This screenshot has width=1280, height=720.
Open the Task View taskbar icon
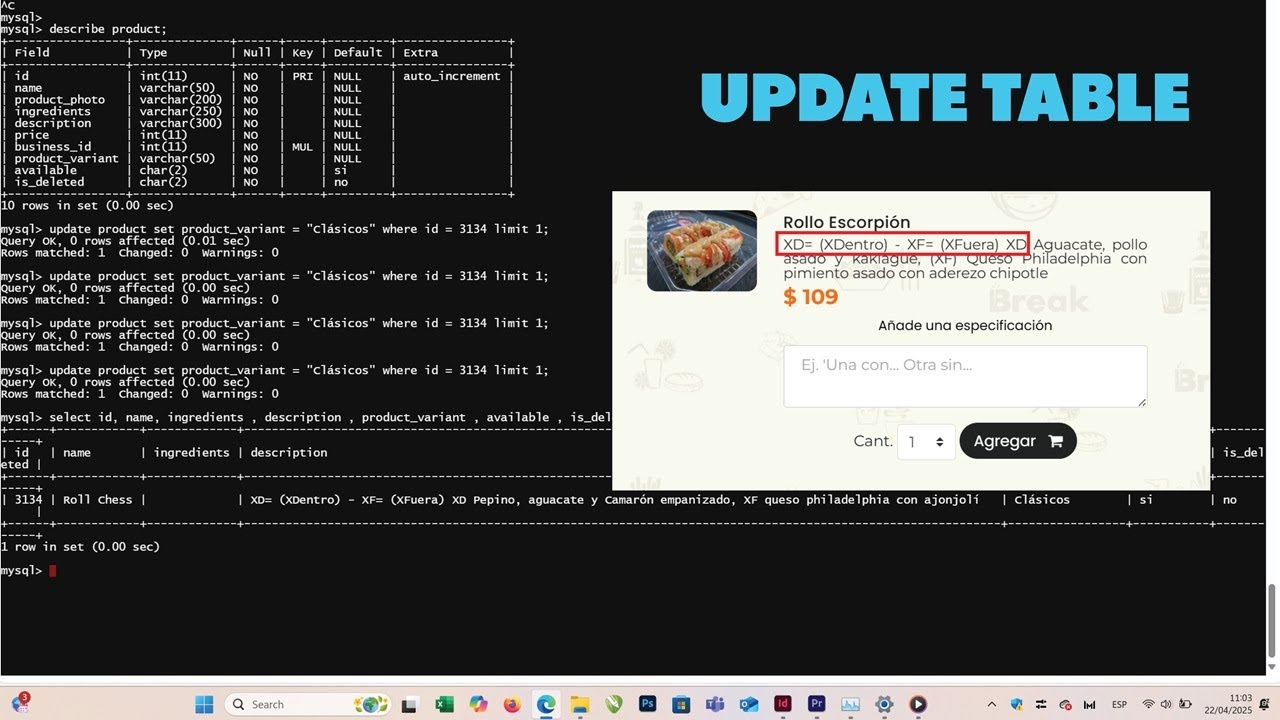tap(408, 704)
